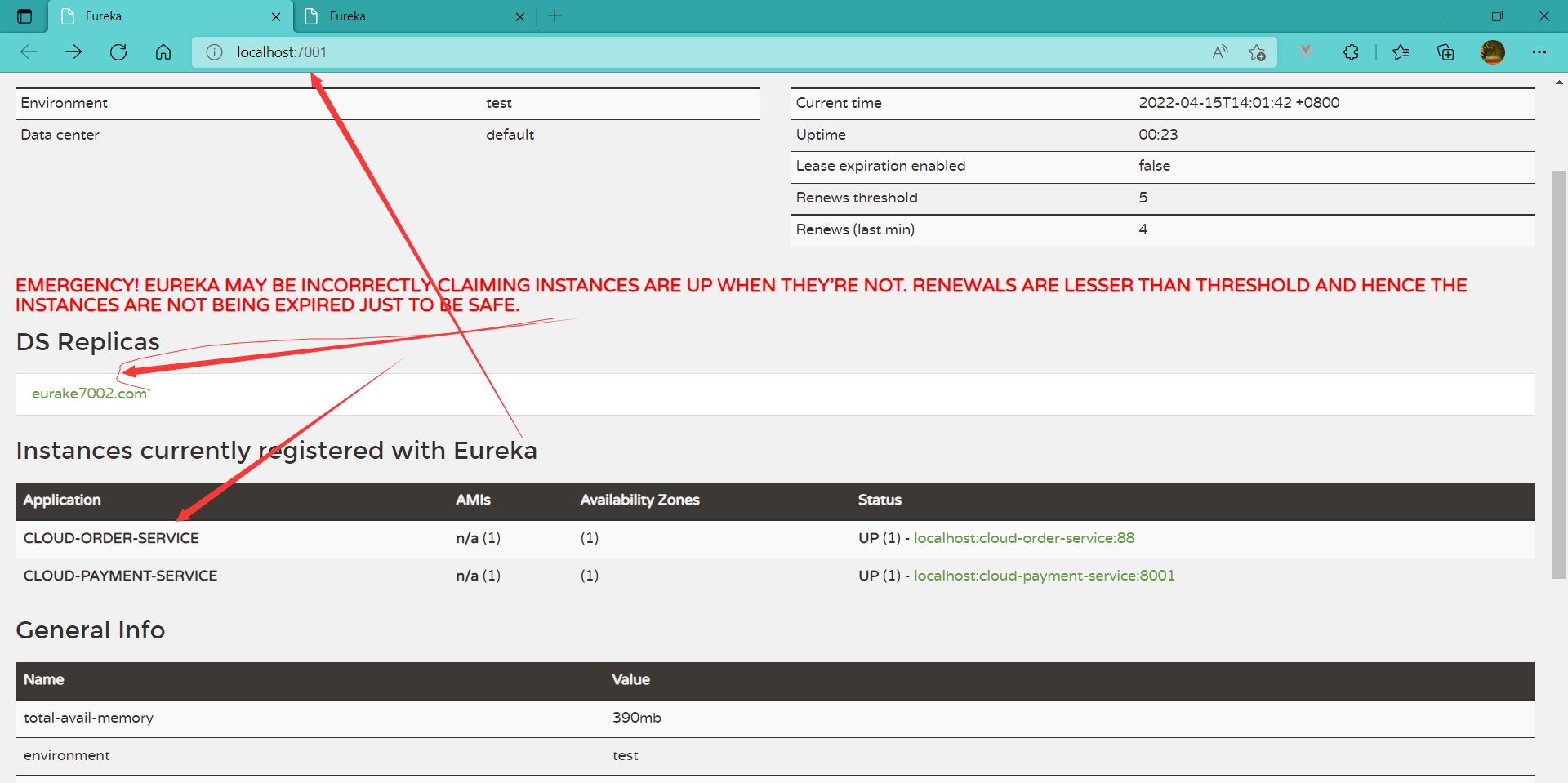Open the Settings and more menu

pyautogui.click(x=1539, y=52)
